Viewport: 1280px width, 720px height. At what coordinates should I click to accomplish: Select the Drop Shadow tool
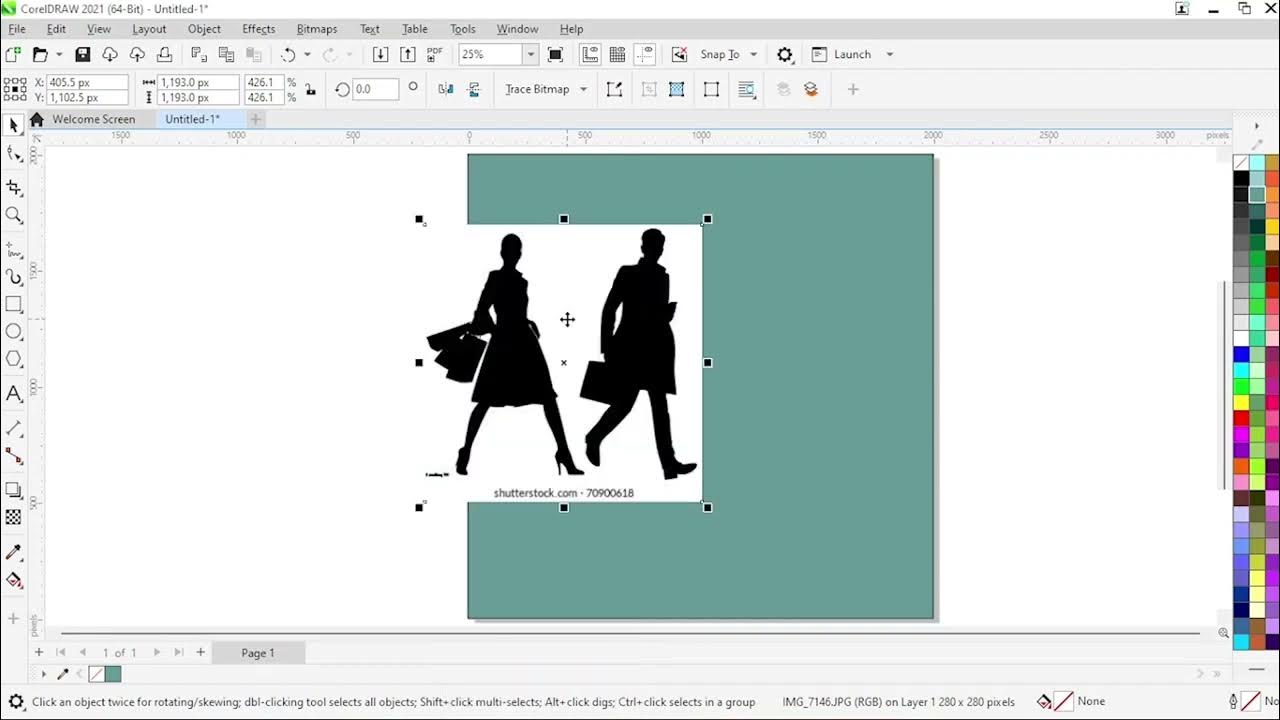coord(14,490)
